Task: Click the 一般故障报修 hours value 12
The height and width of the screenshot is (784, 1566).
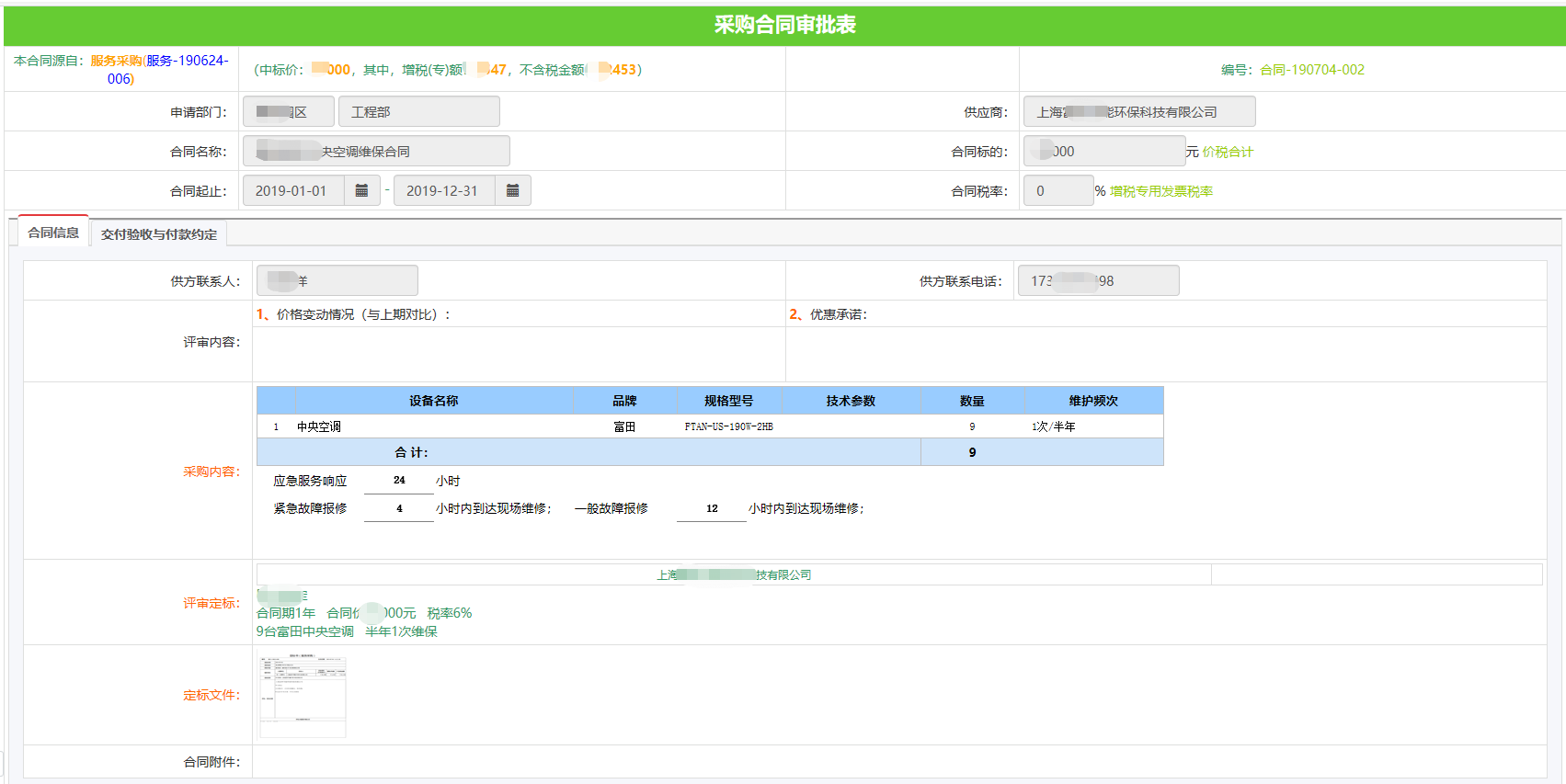Action: [x=711, y=508]
